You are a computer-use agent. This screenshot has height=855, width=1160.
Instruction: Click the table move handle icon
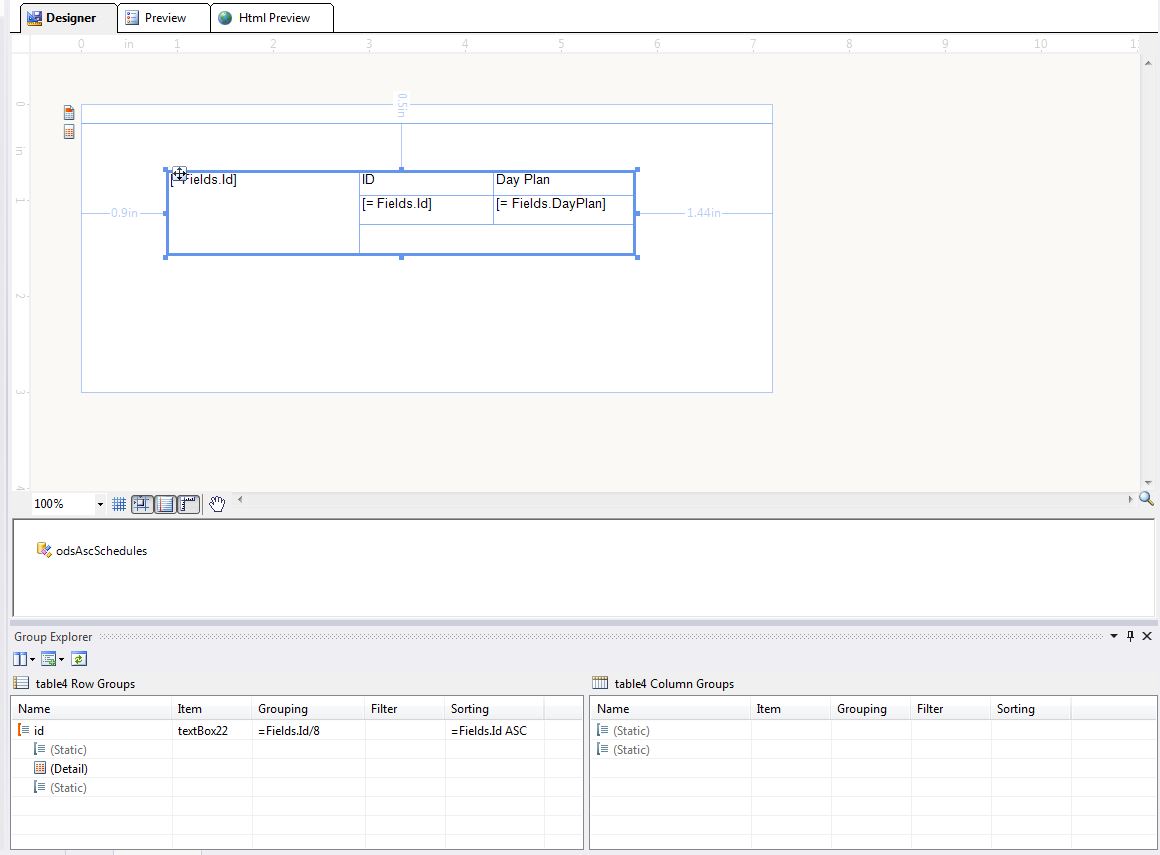(179, 173)
